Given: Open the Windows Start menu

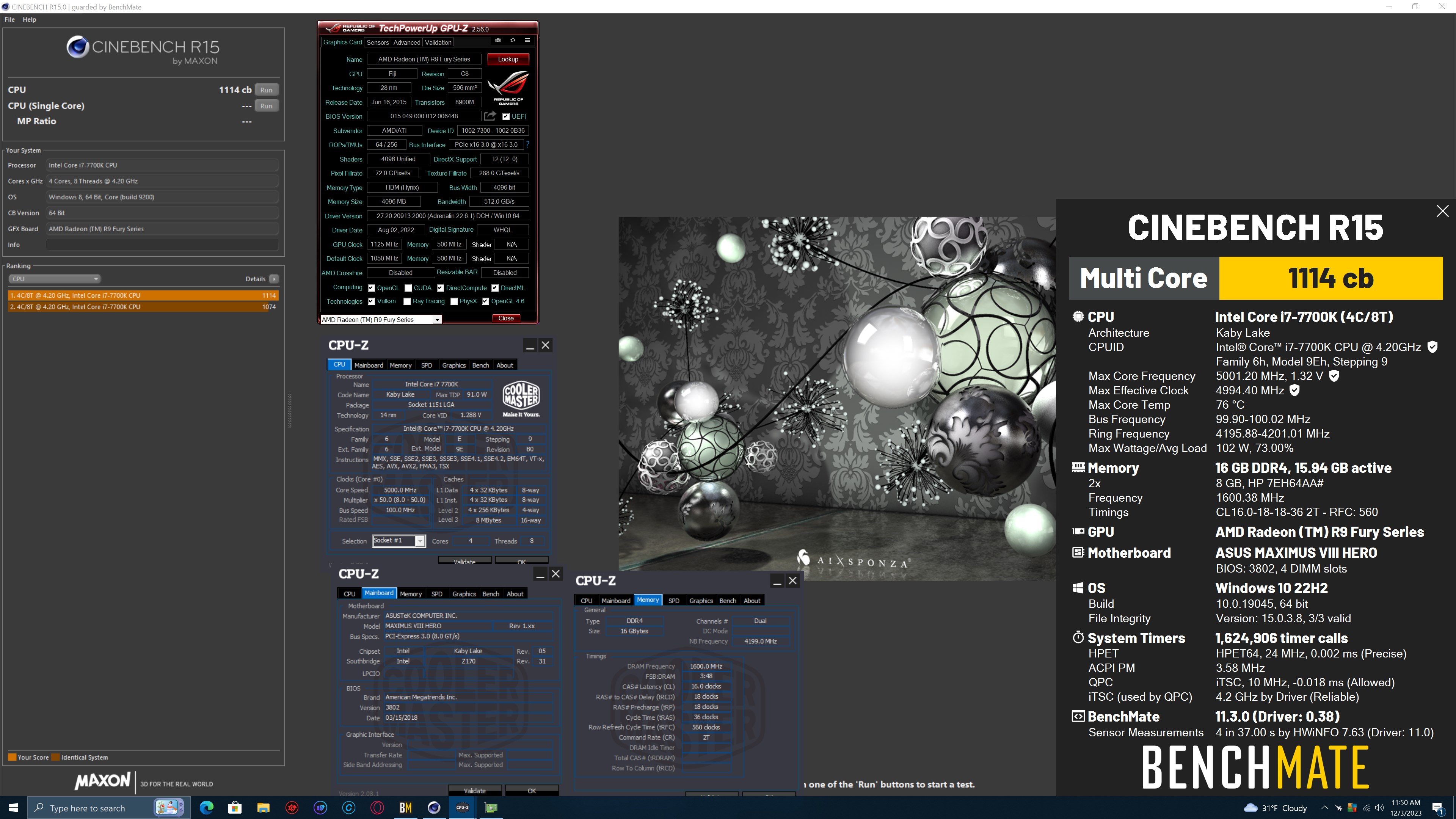Looking at the screenshot, I should (x=14, y=808).
